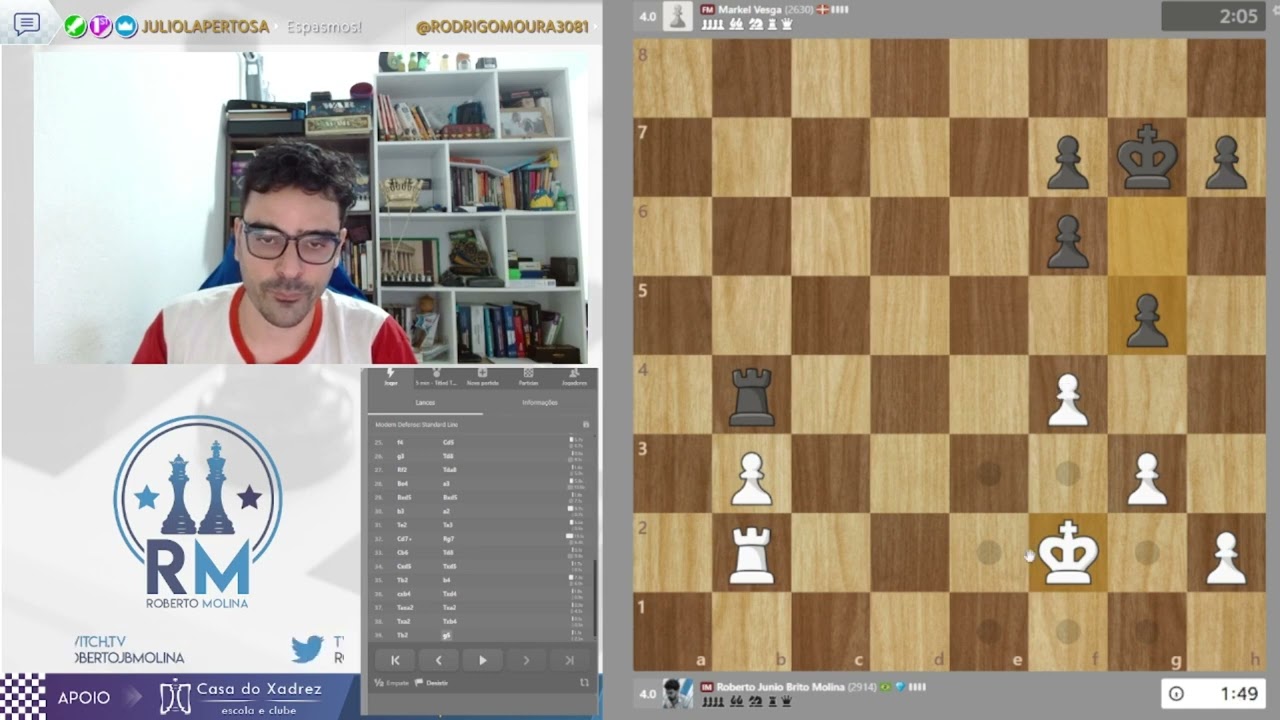Click the black rook on b4

pos(751,395)
